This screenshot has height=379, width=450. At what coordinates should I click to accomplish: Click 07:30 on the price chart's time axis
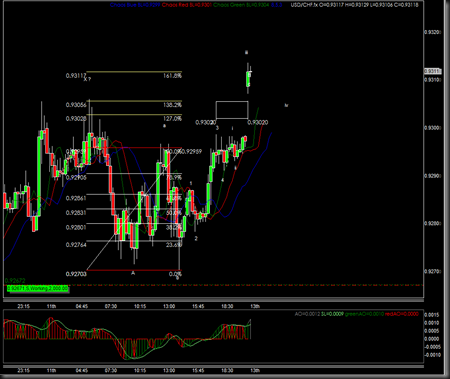[111, 306]
